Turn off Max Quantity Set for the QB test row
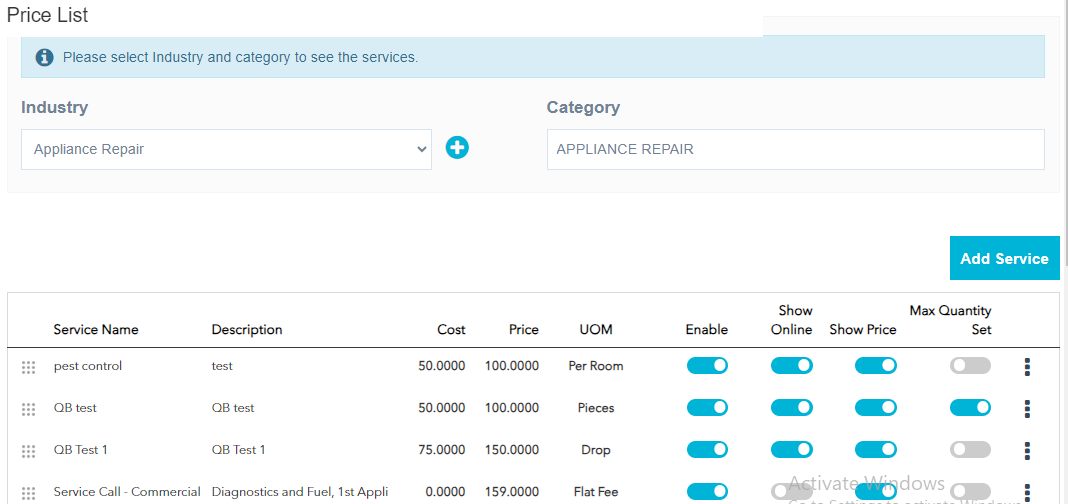Viewport: 1068px width, 504px height. click(x=971, y=407)
